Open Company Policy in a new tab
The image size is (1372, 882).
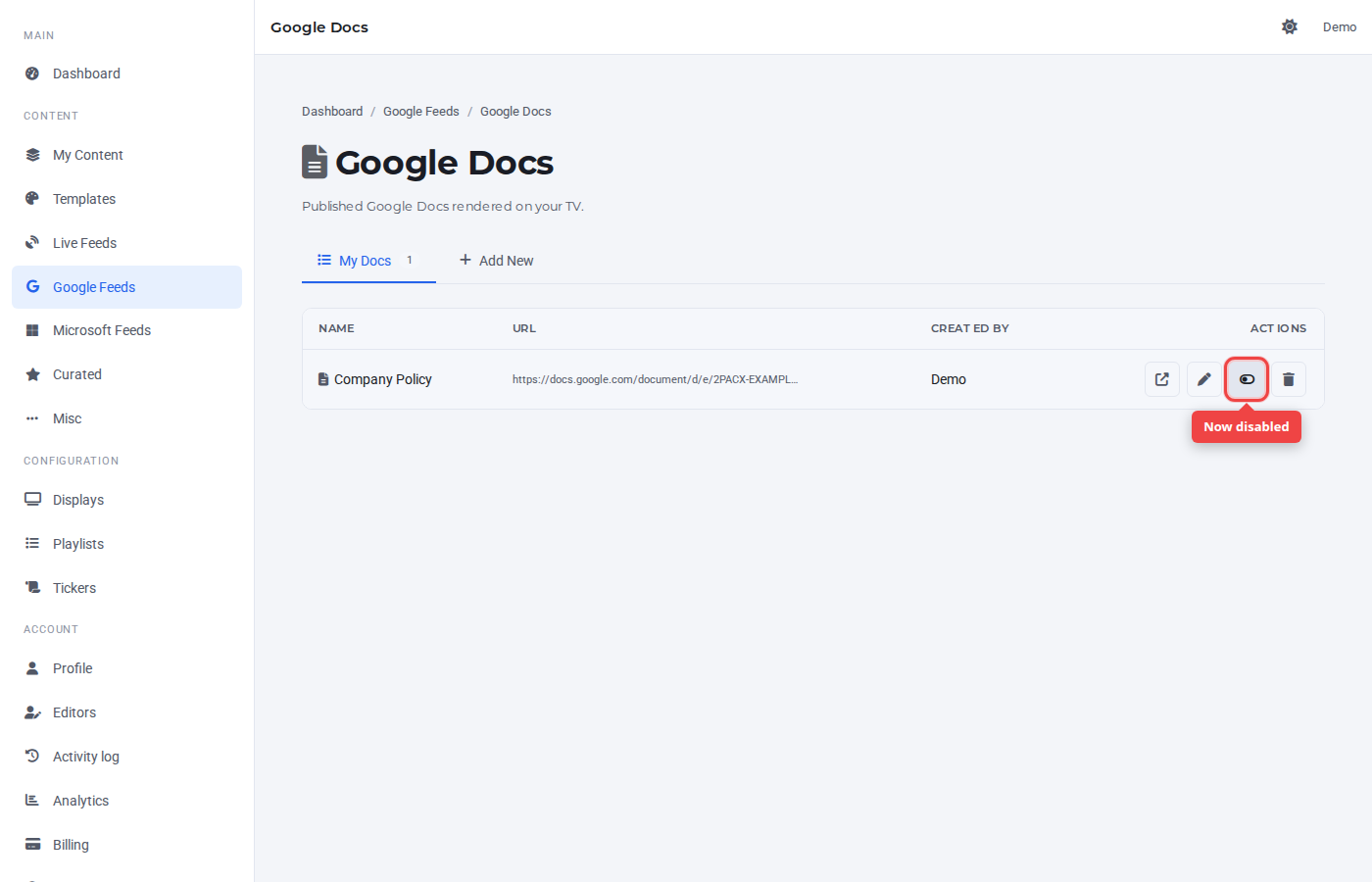click(1162, 379)
